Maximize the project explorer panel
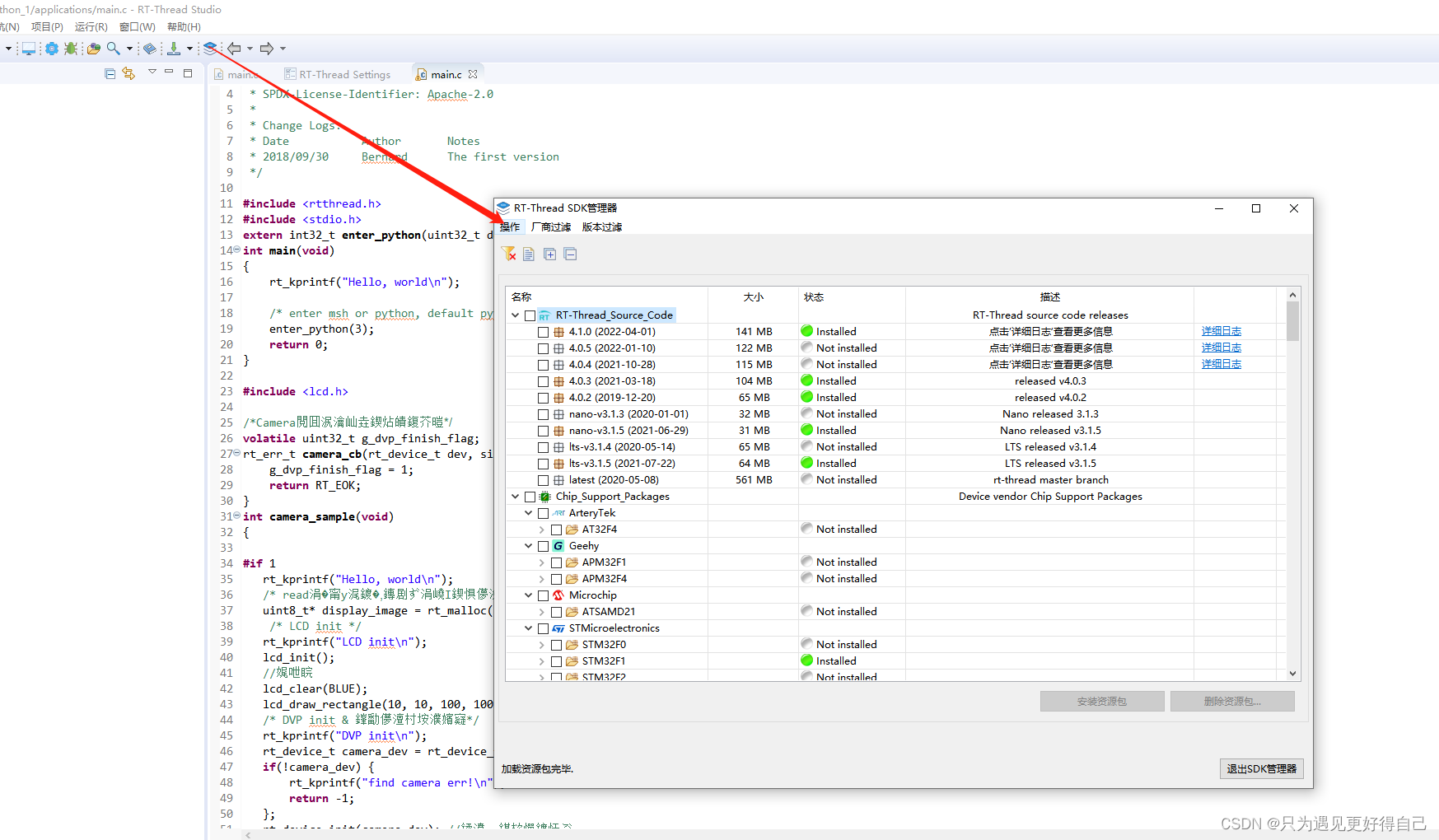 188,72
